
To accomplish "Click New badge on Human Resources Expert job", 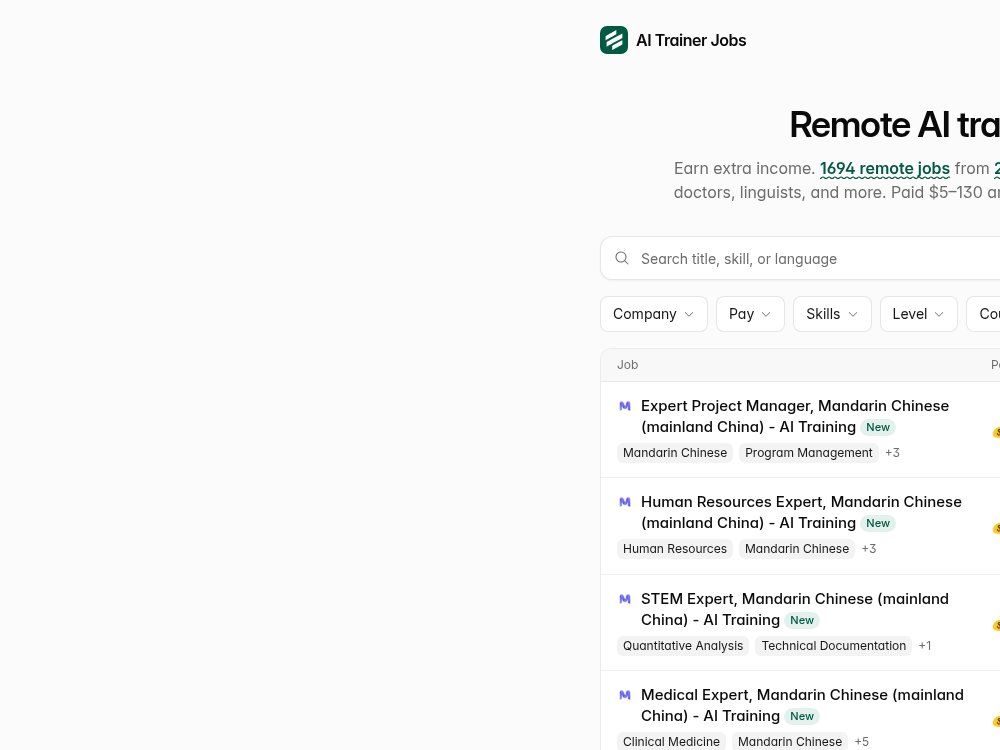I will tap(878, 523).
